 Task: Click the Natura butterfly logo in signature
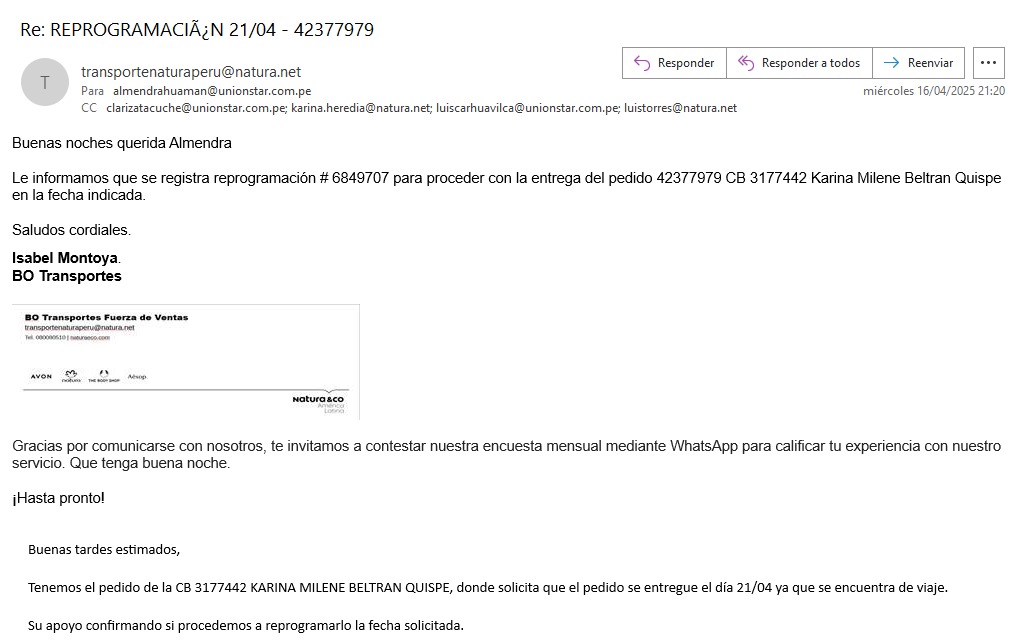pyautogui.click(x=71, y=377)
